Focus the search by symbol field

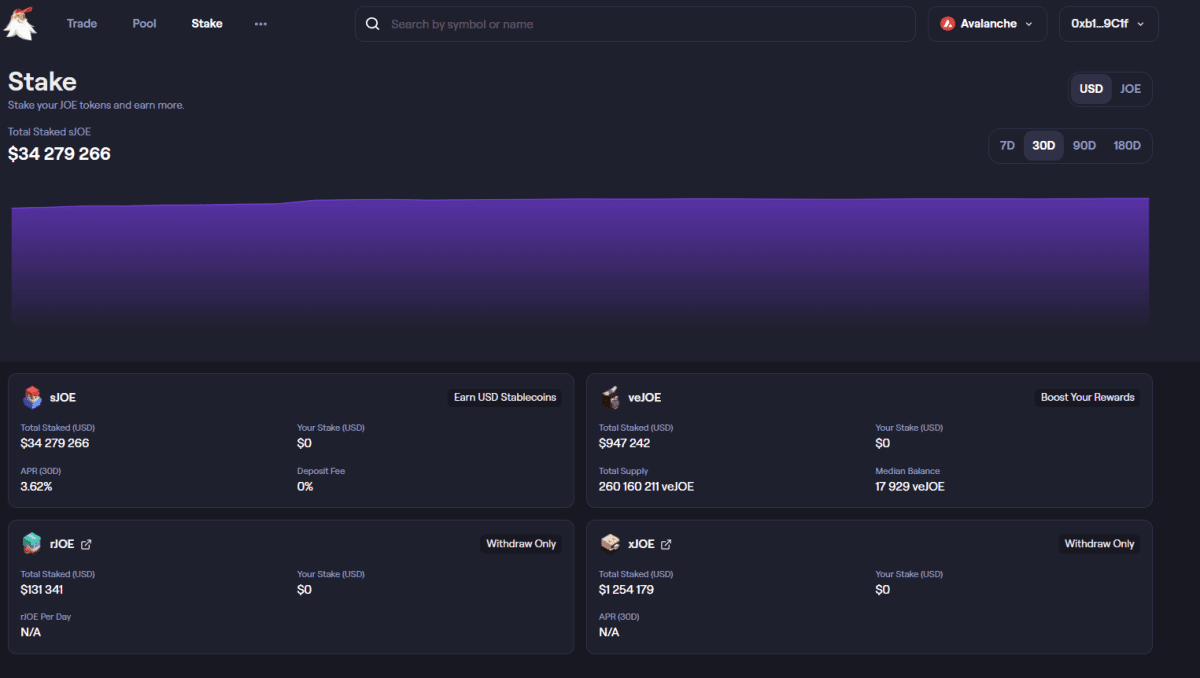point(640,24)
